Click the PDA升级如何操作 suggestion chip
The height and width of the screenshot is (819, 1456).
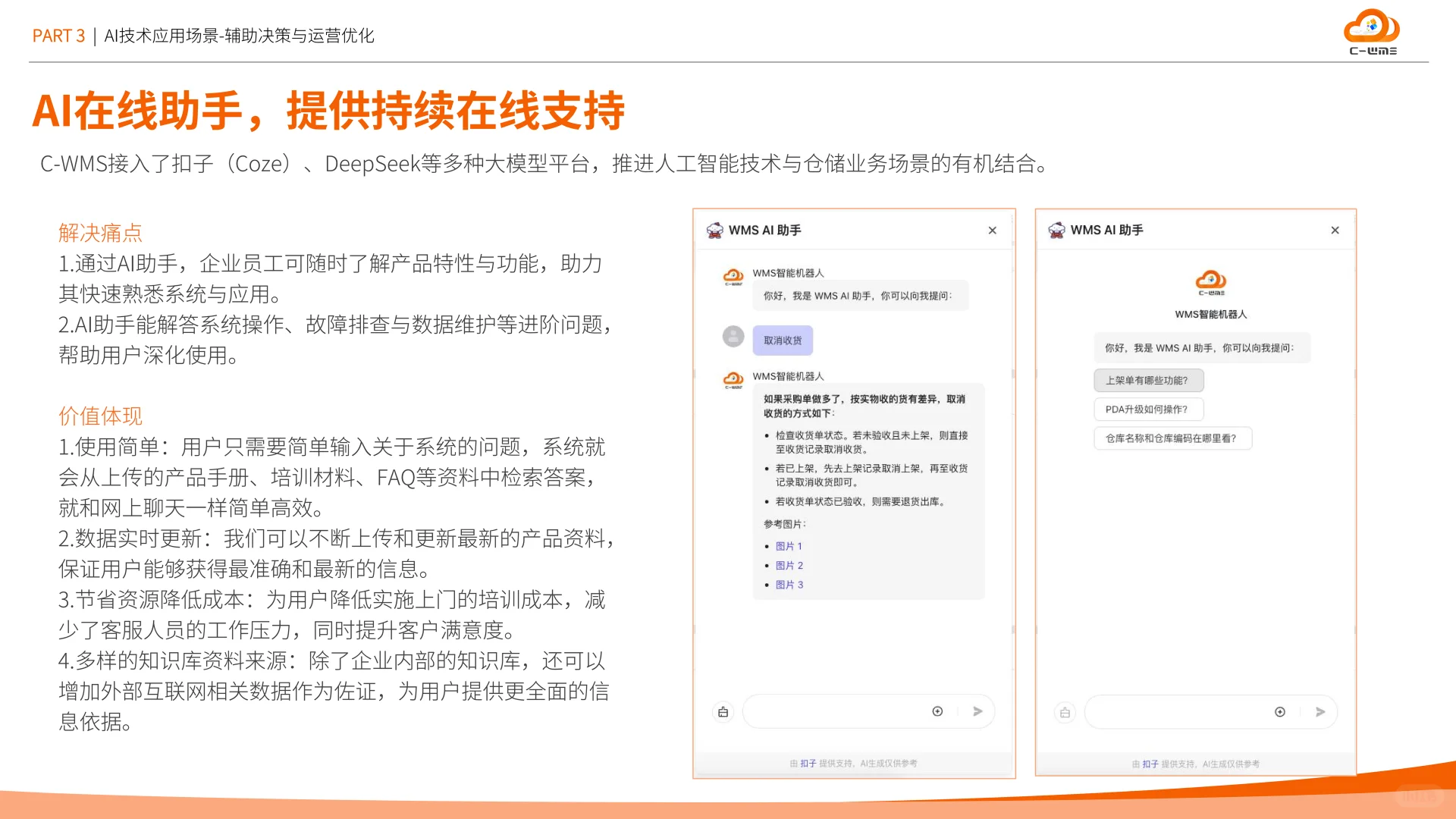[1148, 409]
